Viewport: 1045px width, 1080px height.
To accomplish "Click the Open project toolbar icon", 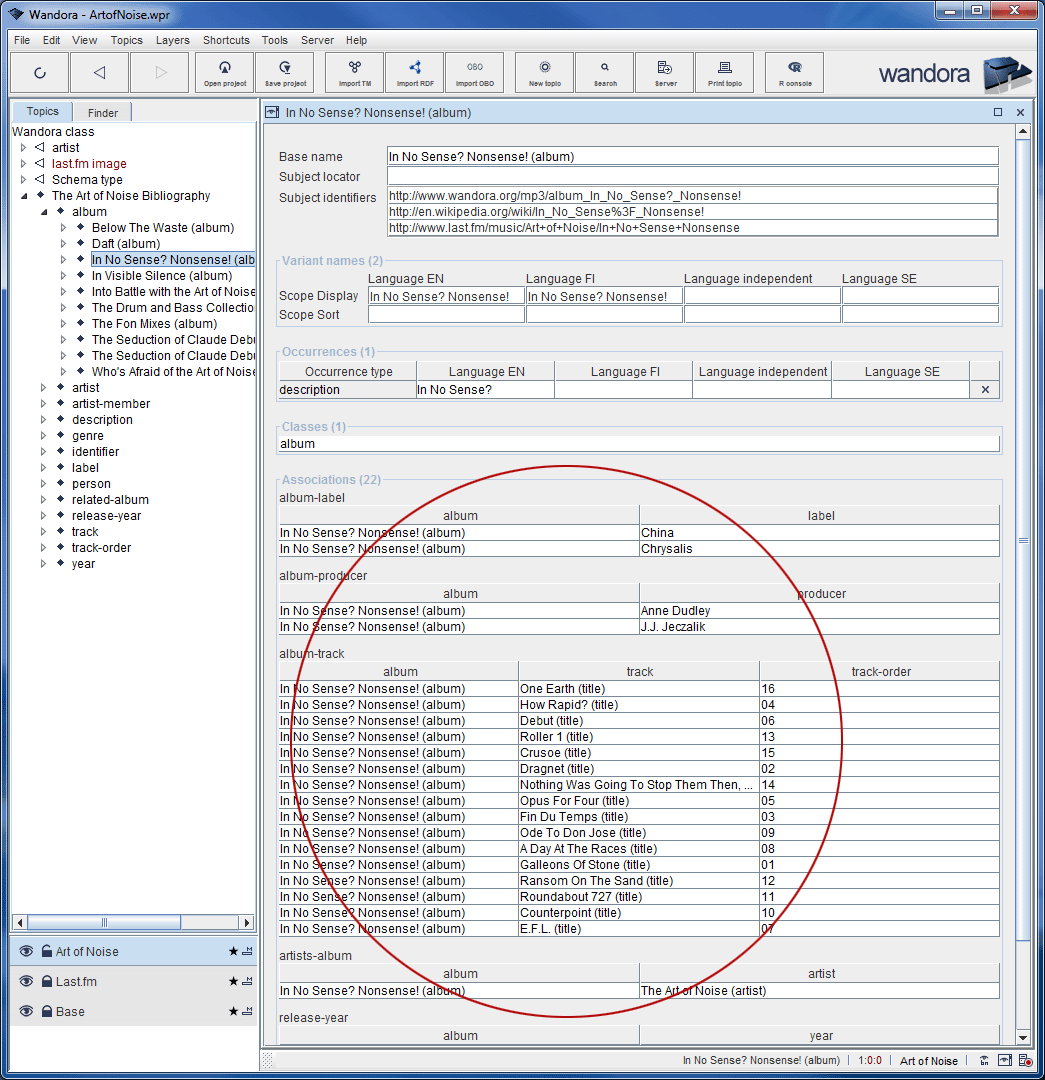I will tap(225, 72).
